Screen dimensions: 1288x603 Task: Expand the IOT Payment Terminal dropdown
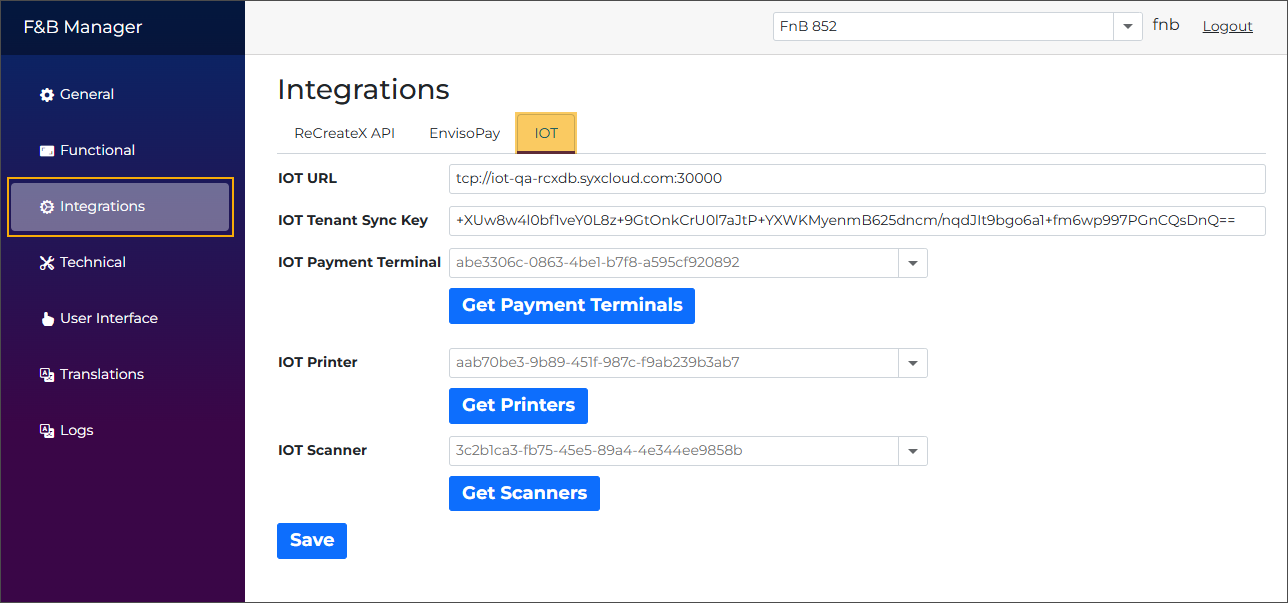pyautogui.click(x=912, y=263)
